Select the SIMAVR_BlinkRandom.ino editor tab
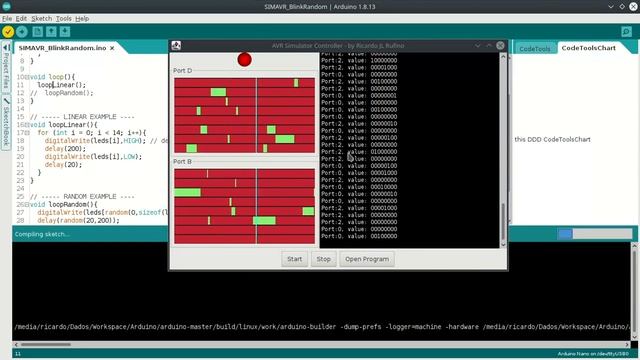The image size is (640, 360). point(62,48)
